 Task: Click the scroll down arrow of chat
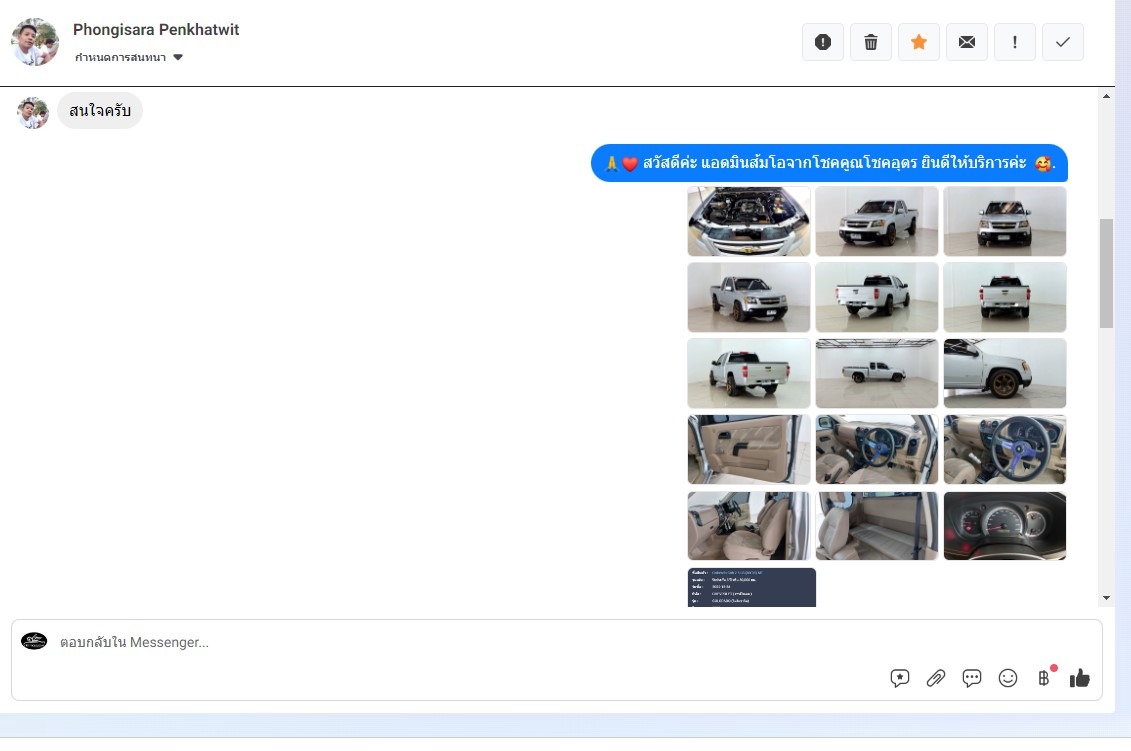point(1106,598)
